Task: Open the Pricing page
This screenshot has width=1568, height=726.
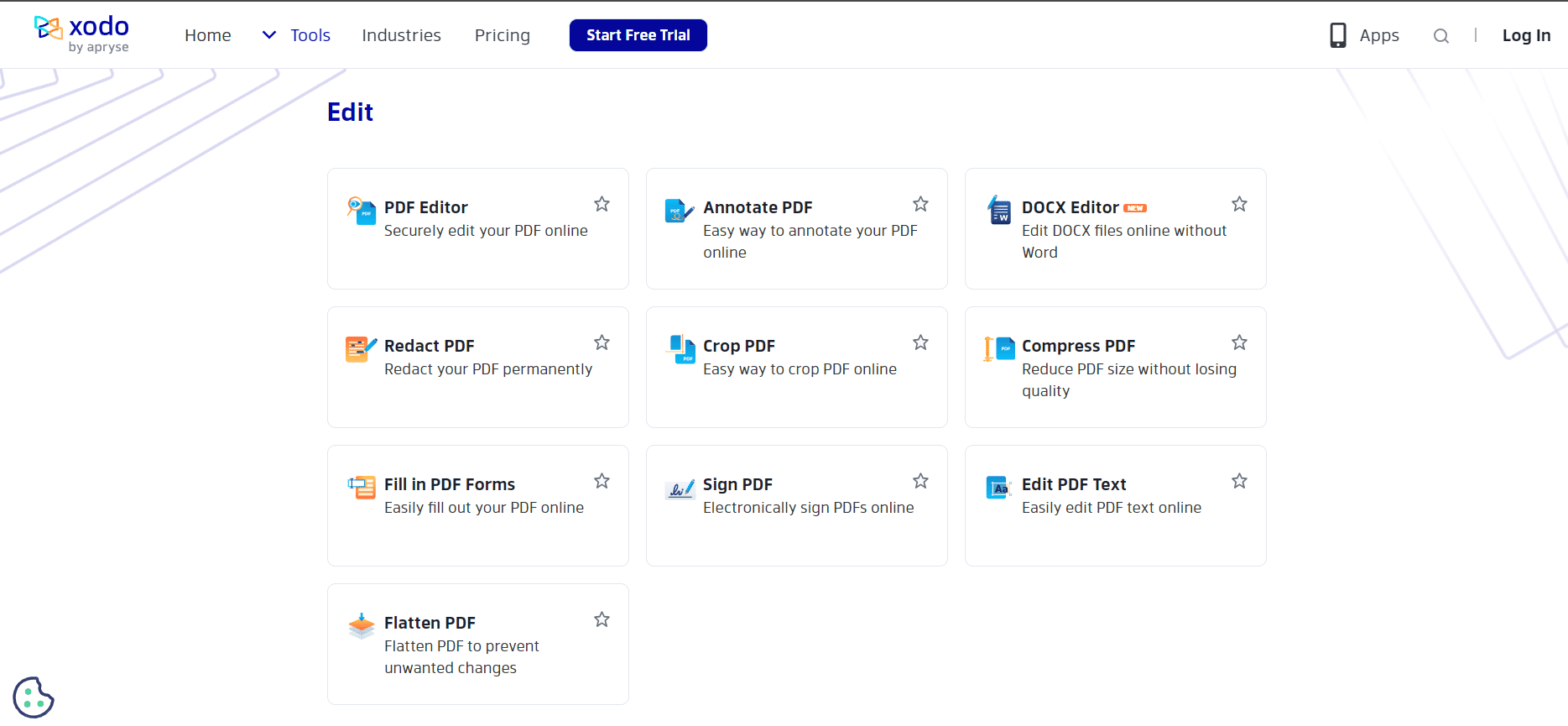Action: click(503, 35)
